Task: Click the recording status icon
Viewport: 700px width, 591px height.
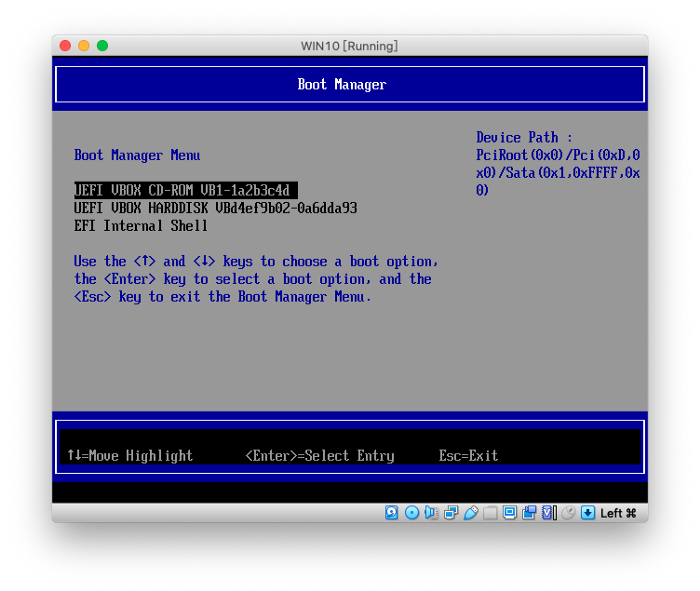Action: (x=529, y=513)
